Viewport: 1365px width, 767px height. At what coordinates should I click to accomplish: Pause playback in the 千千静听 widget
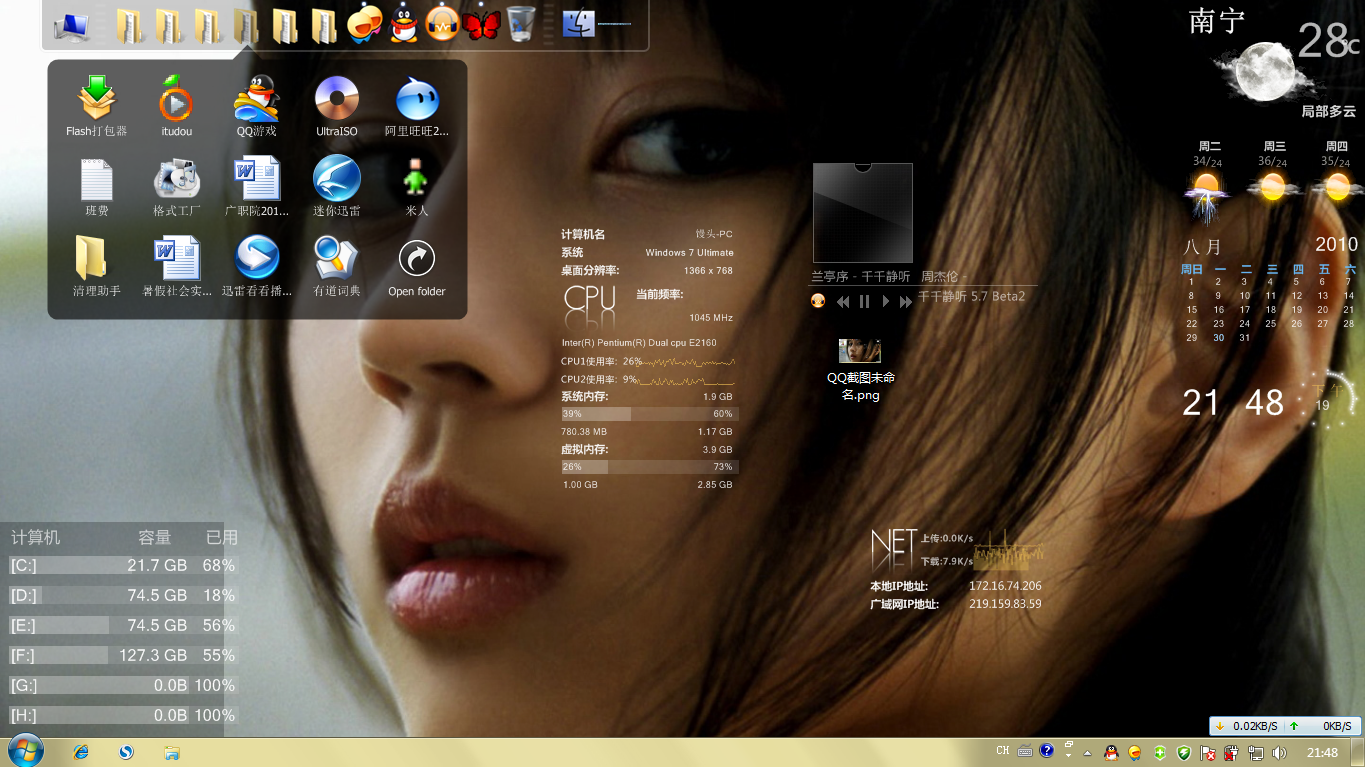click(865, 301)
